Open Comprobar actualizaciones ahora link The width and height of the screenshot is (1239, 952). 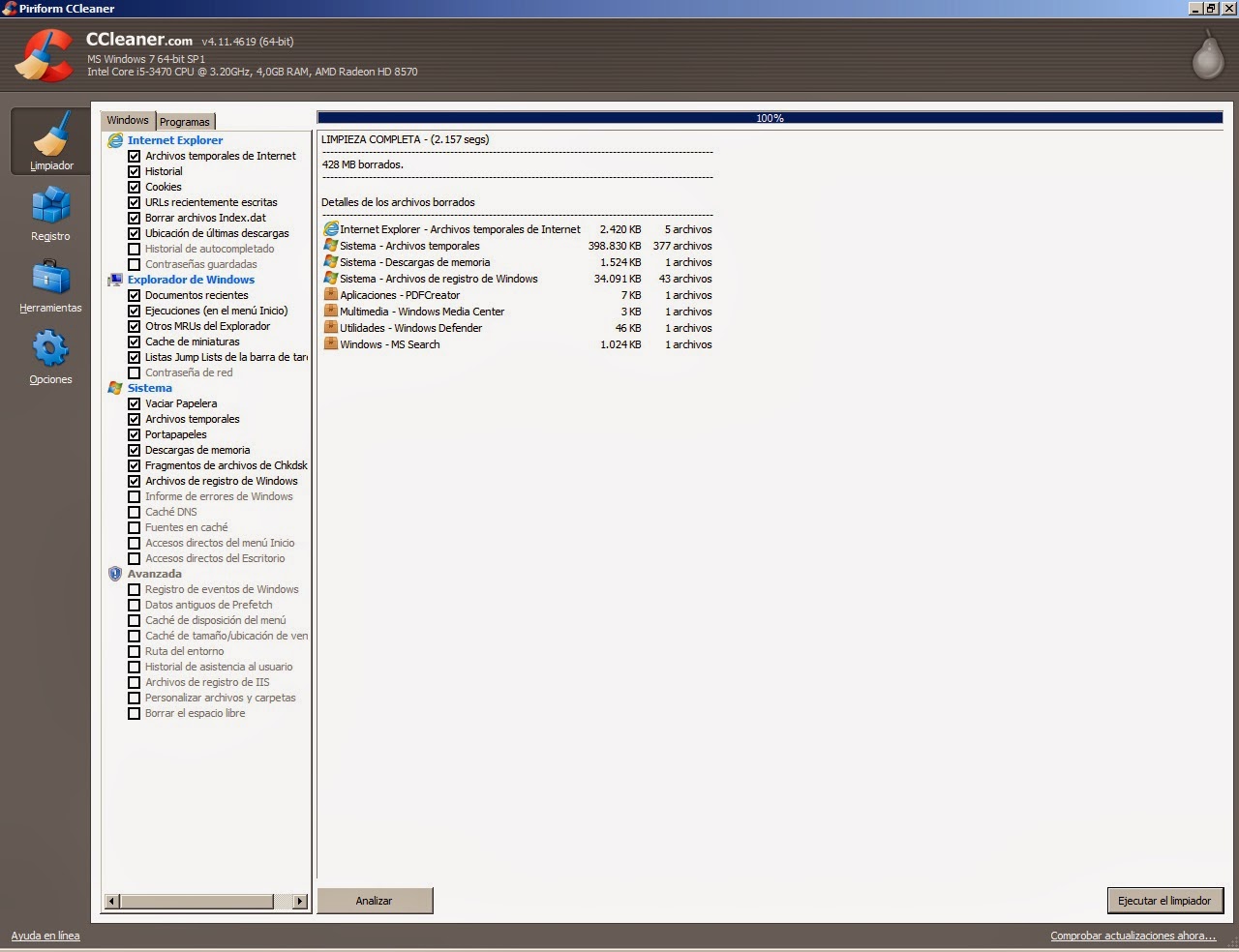click(1133, 936)
